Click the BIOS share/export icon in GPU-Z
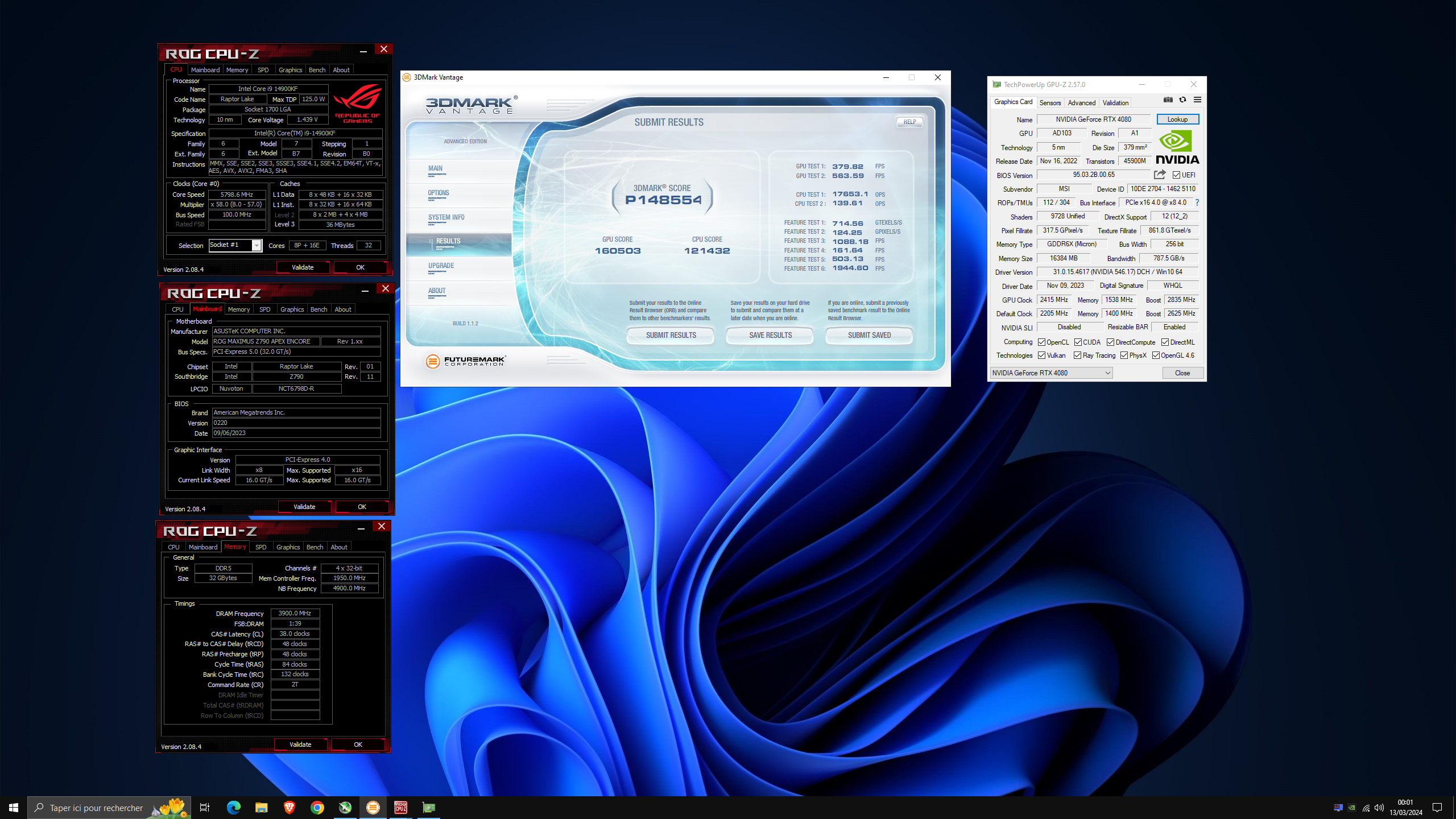Screen dimensions: 1456x819 pos(1160,175)
